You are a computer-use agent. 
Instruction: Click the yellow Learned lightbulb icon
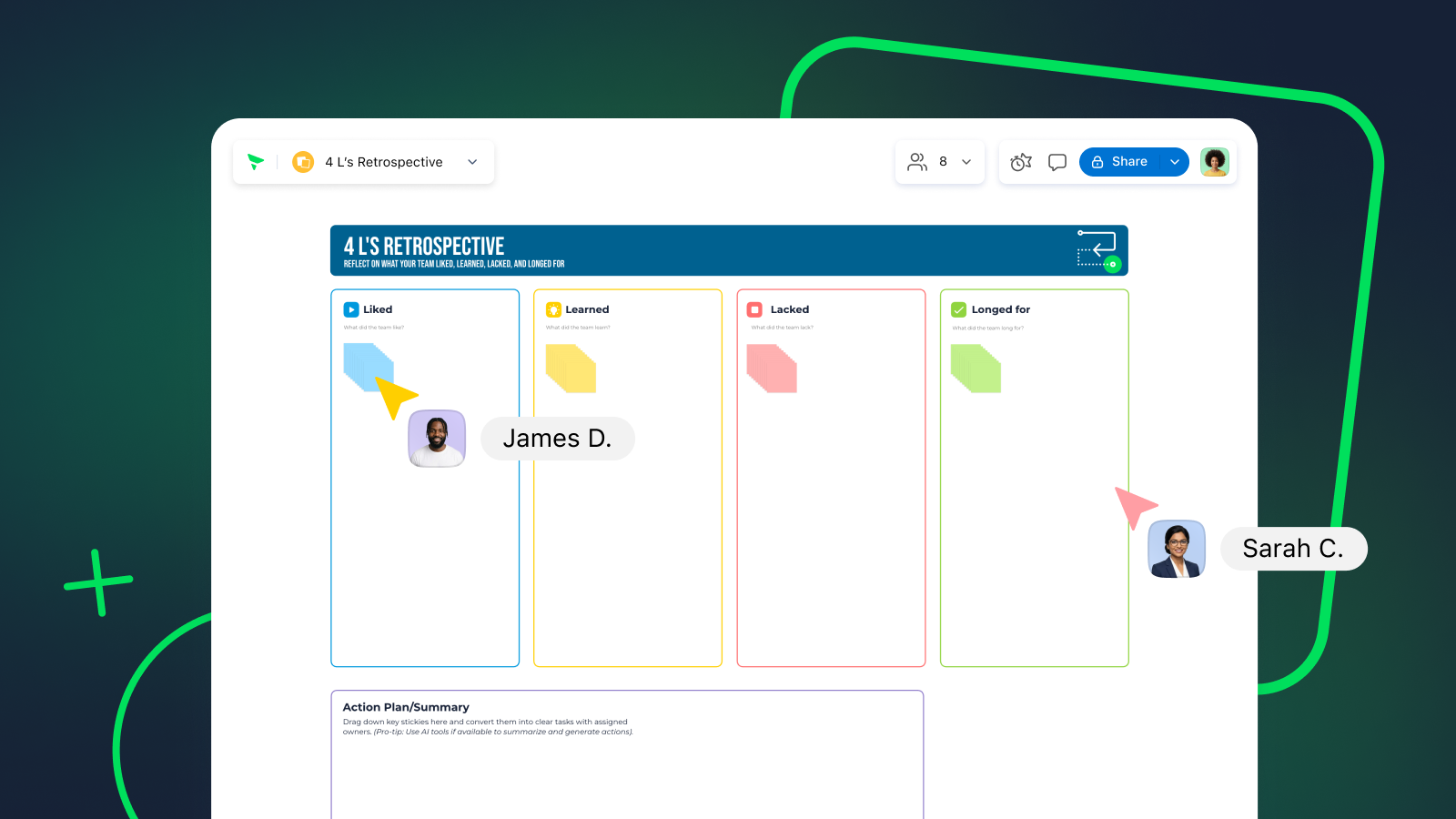coord(553,309)
